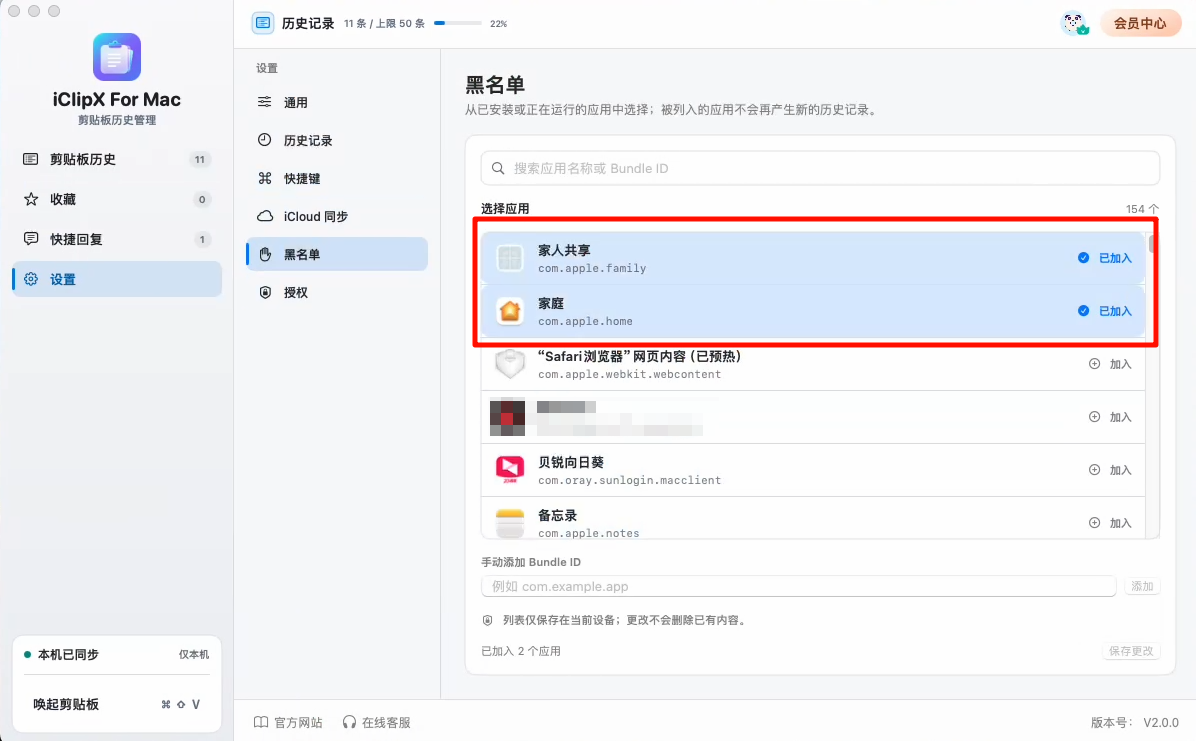Click the 贝锐向日葵 red app icon
This screenshot has height=741, width=1196.
(x=510, y=469)
